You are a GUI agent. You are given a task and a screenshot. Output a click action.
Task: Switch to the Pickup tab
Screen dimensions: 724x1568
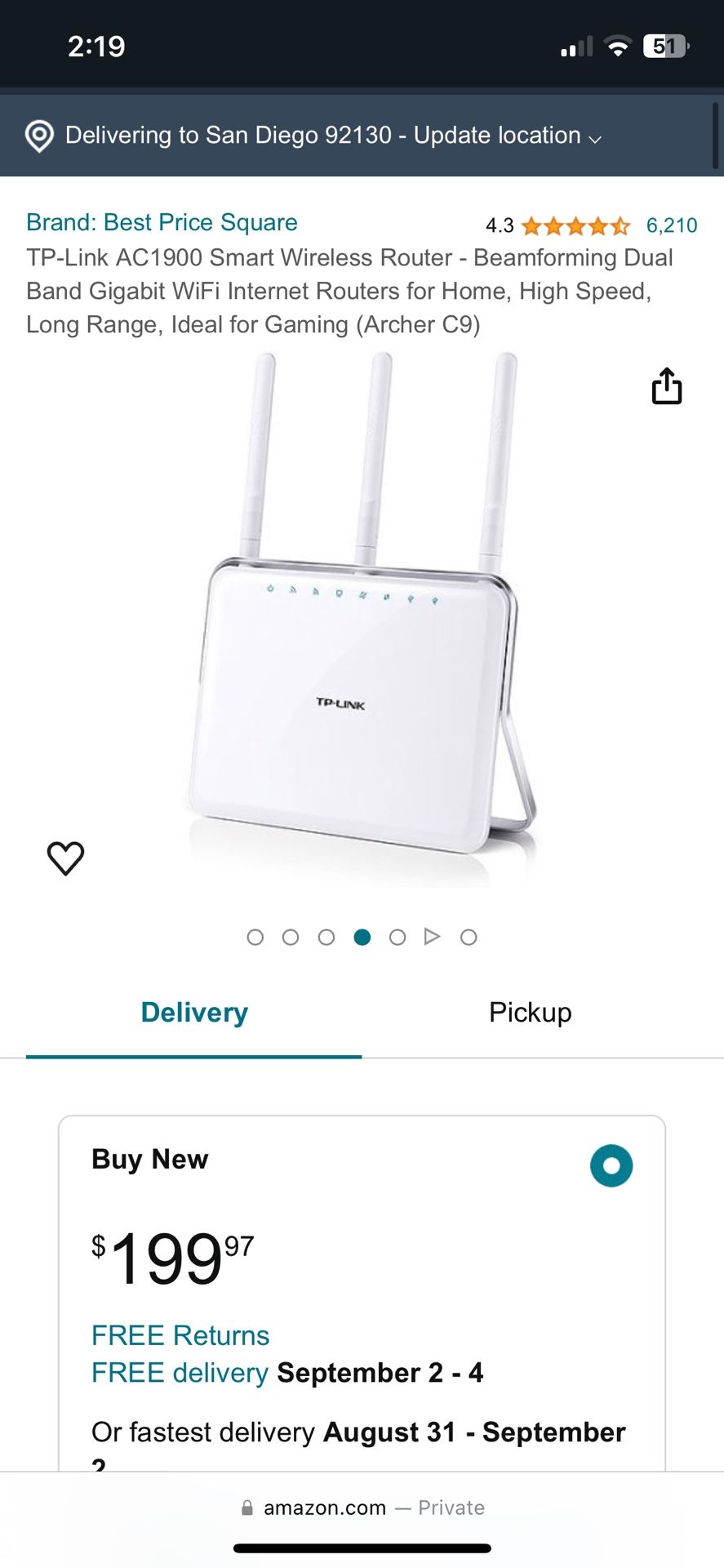click(x=531, y=1013)
